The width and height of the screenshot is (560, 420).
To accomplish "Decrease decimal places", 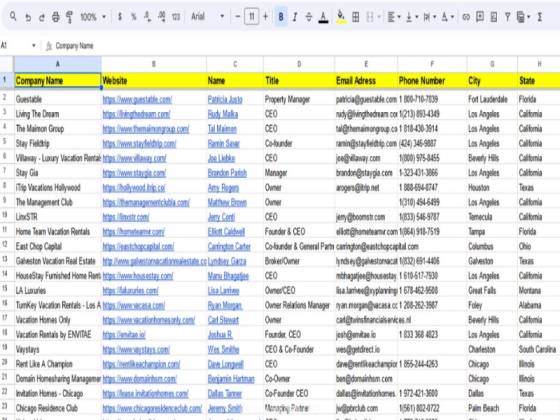I will [148, 17].
